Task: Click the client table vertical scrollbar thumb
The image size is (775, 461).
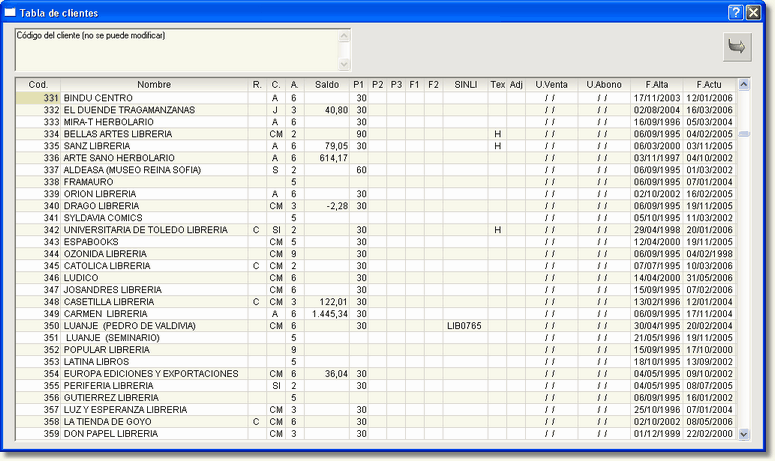Action: 743,133
